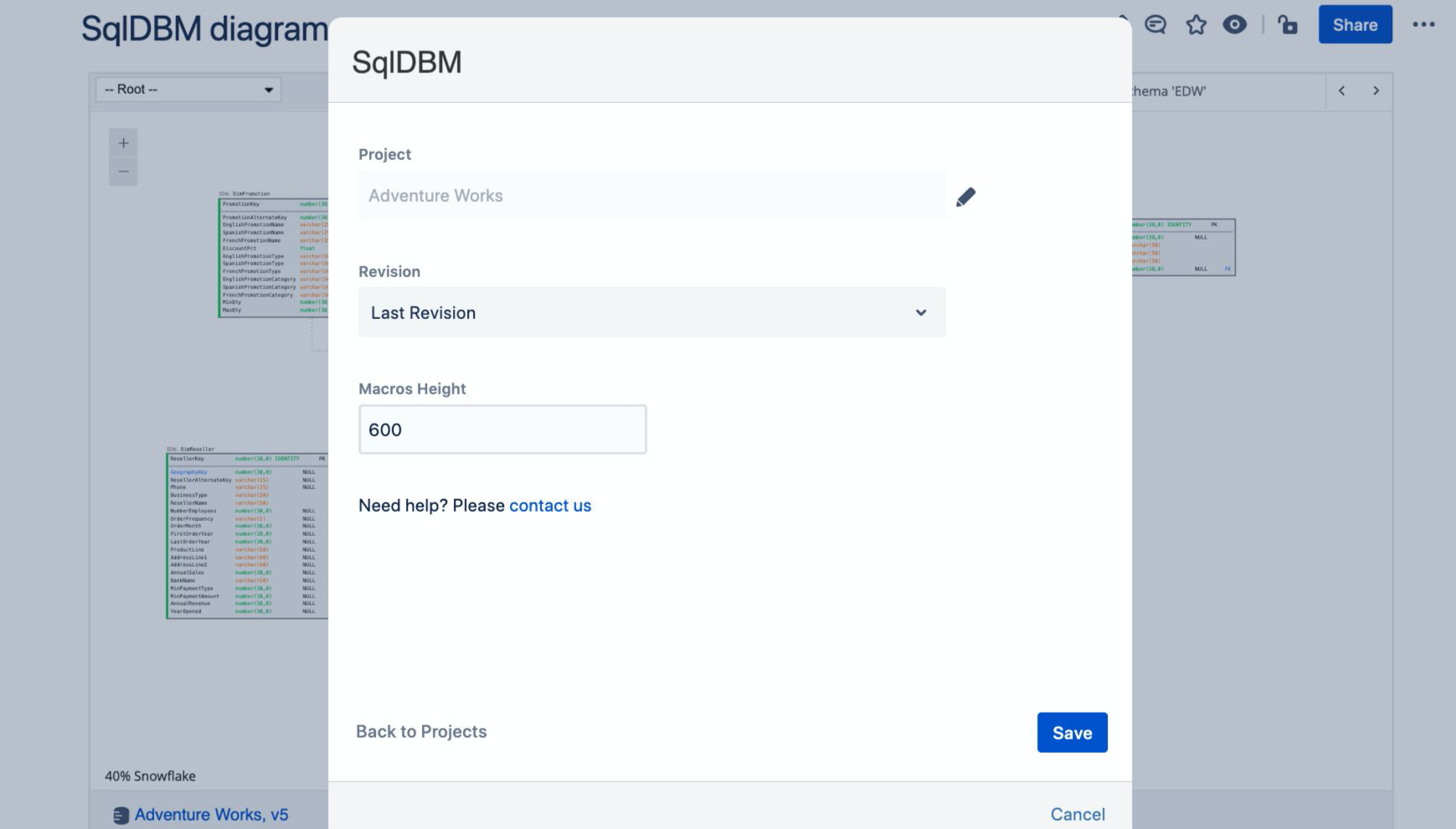Go Back to Projects
Screen dimensions: 1456x829
421,732
